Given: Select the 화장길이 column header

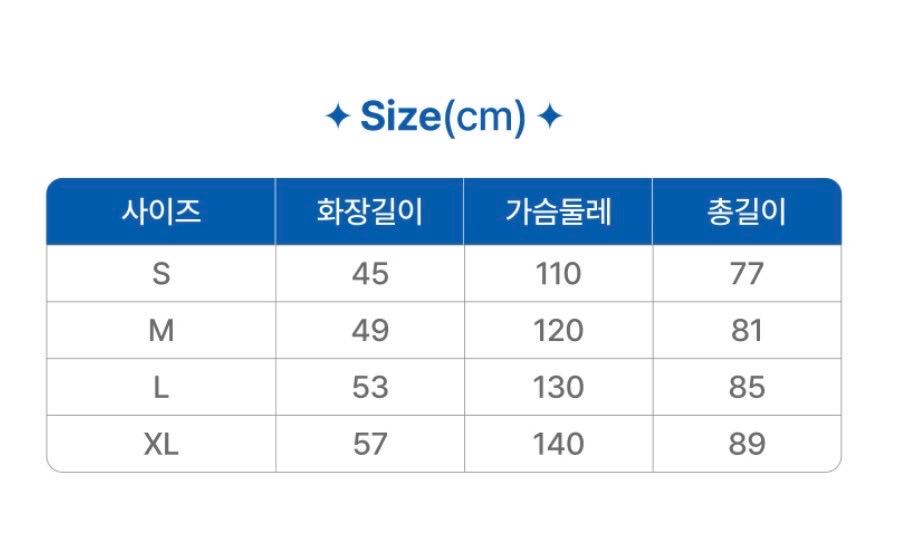Looking at the screenshot, I should tap(369, 212).
